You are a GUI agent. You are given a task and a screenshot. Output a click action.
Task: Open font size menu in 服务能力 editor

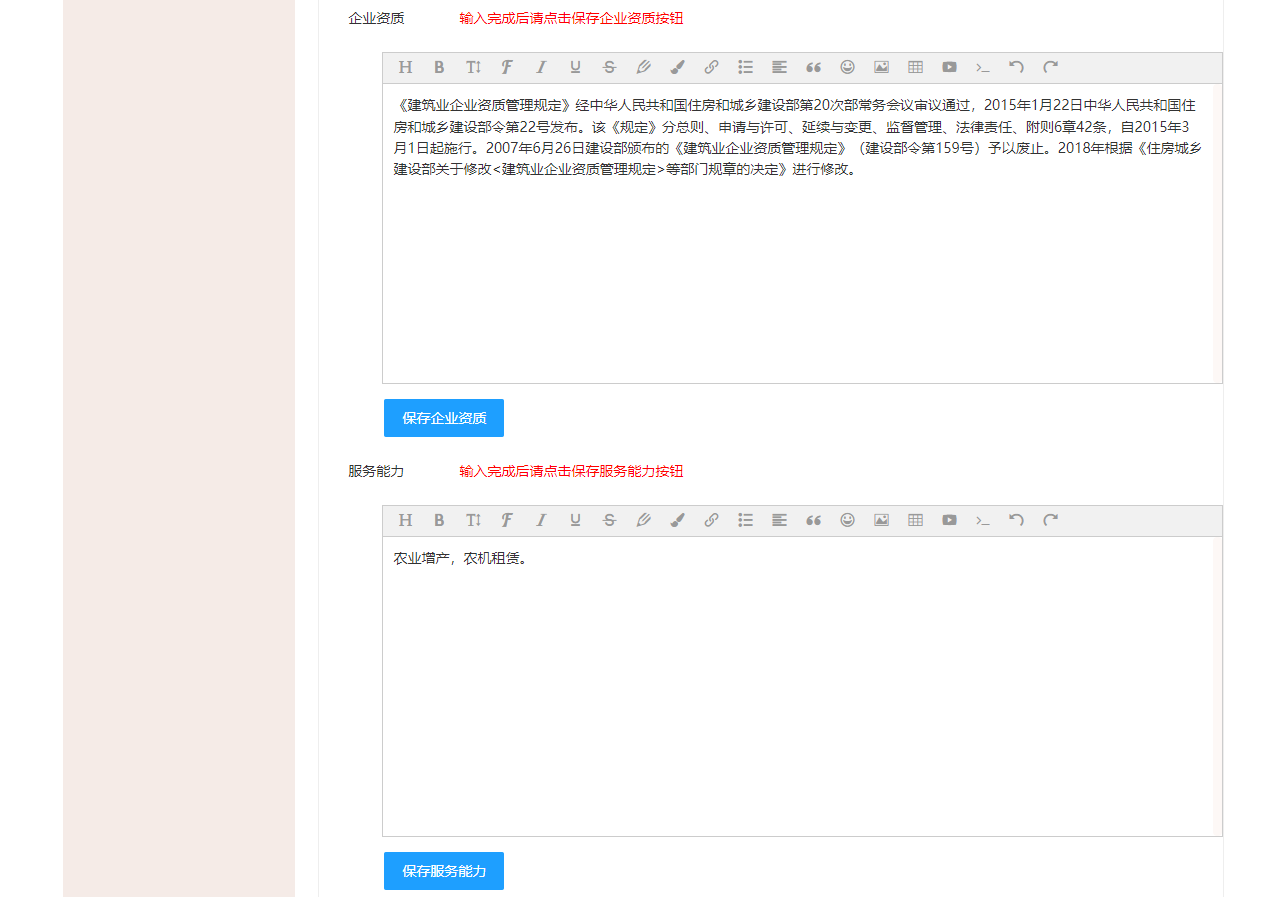473,520
